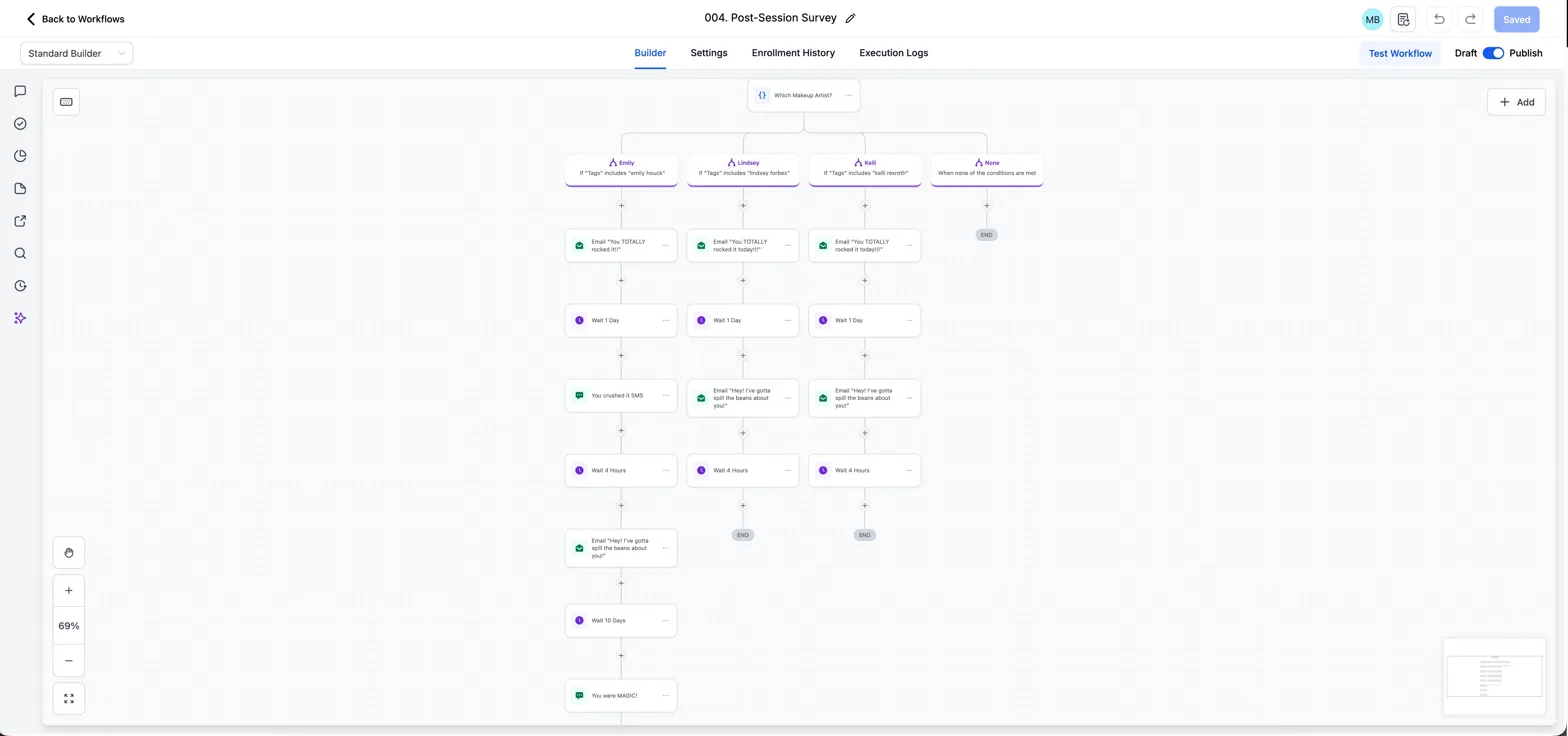Click the curly braces icon on Which Makeup Artist
Image resolution: width=1568 pixels, height=736 pixels.
(x=762, y=95)
